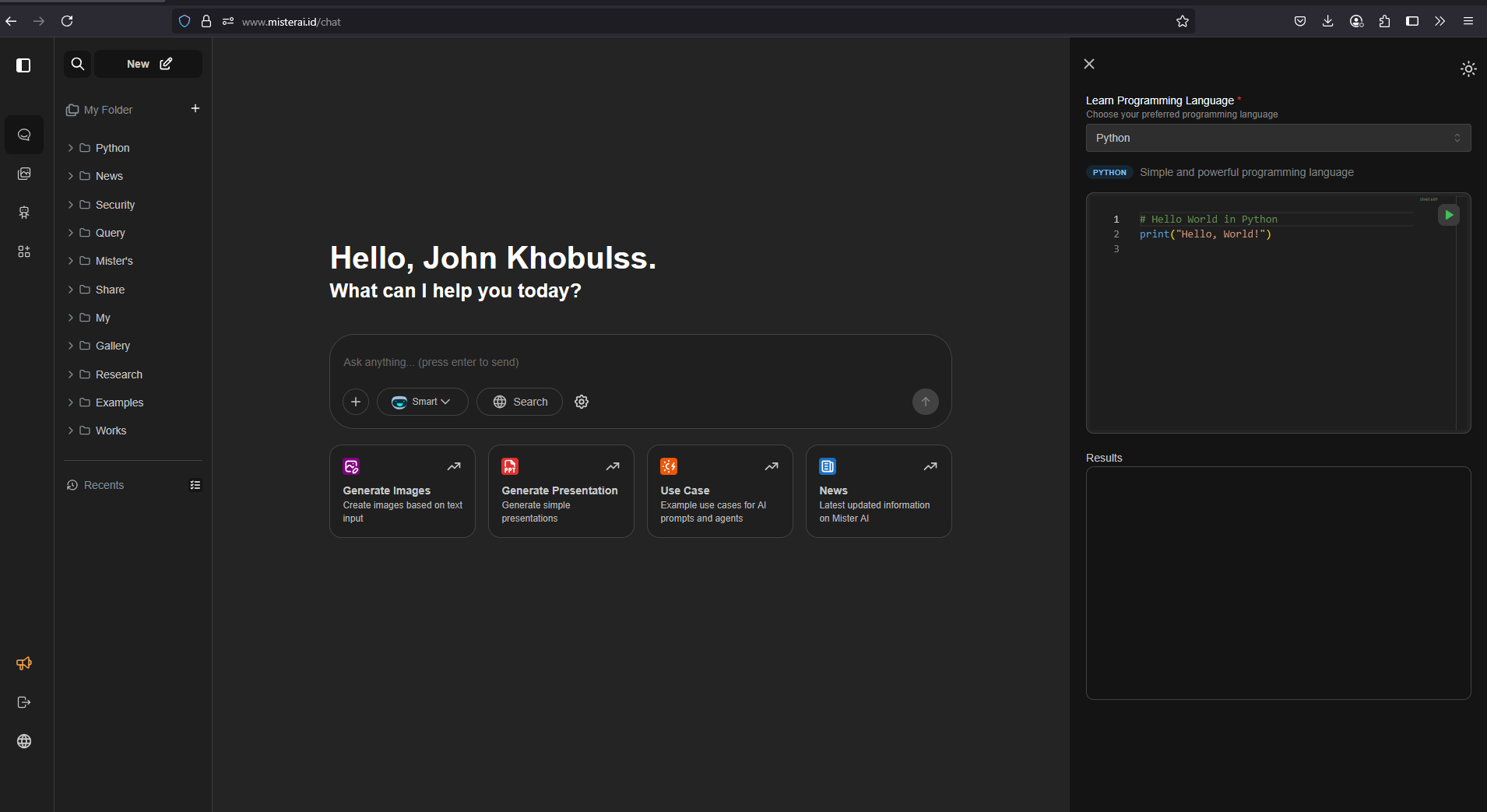
Task: Click the plus attachment button in chat box
Action: tap(356, 402)
